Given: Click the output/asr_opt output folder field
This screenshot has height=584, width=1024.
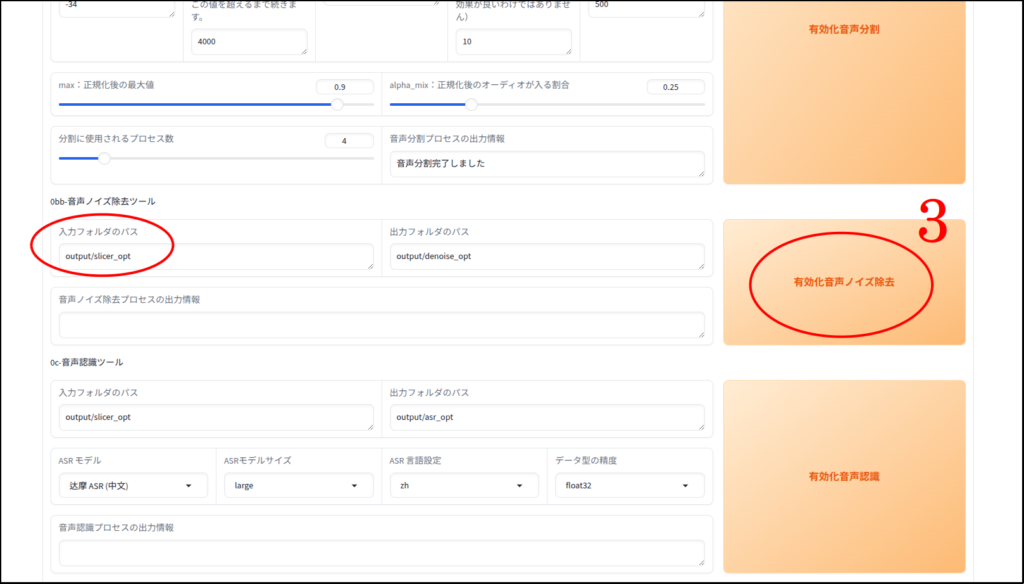Looking at the screenshot, I should [546, 418].
